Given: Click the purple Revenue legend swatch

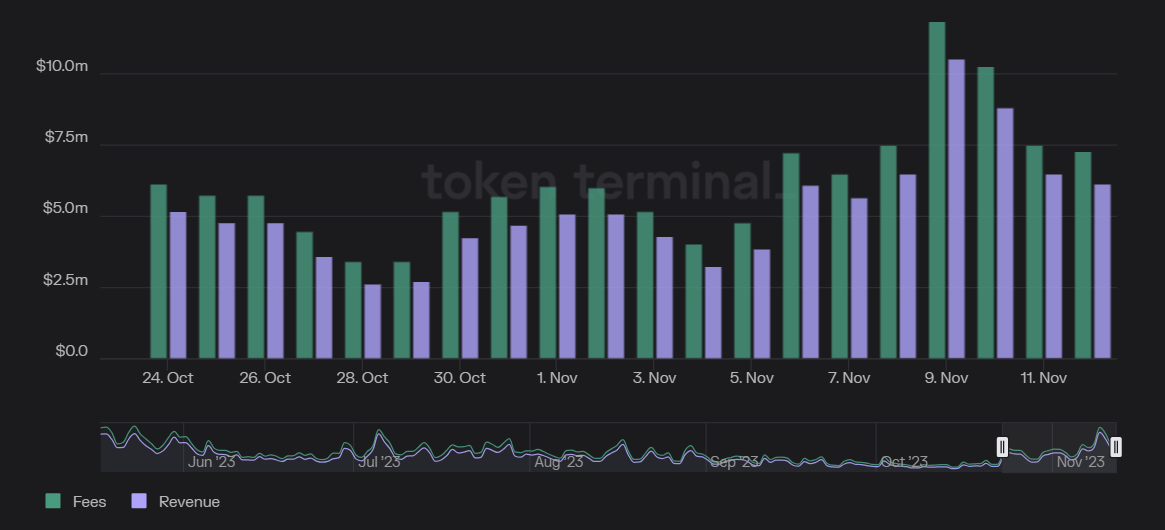Looking at the screenshot, I should [x=139, y=501].
